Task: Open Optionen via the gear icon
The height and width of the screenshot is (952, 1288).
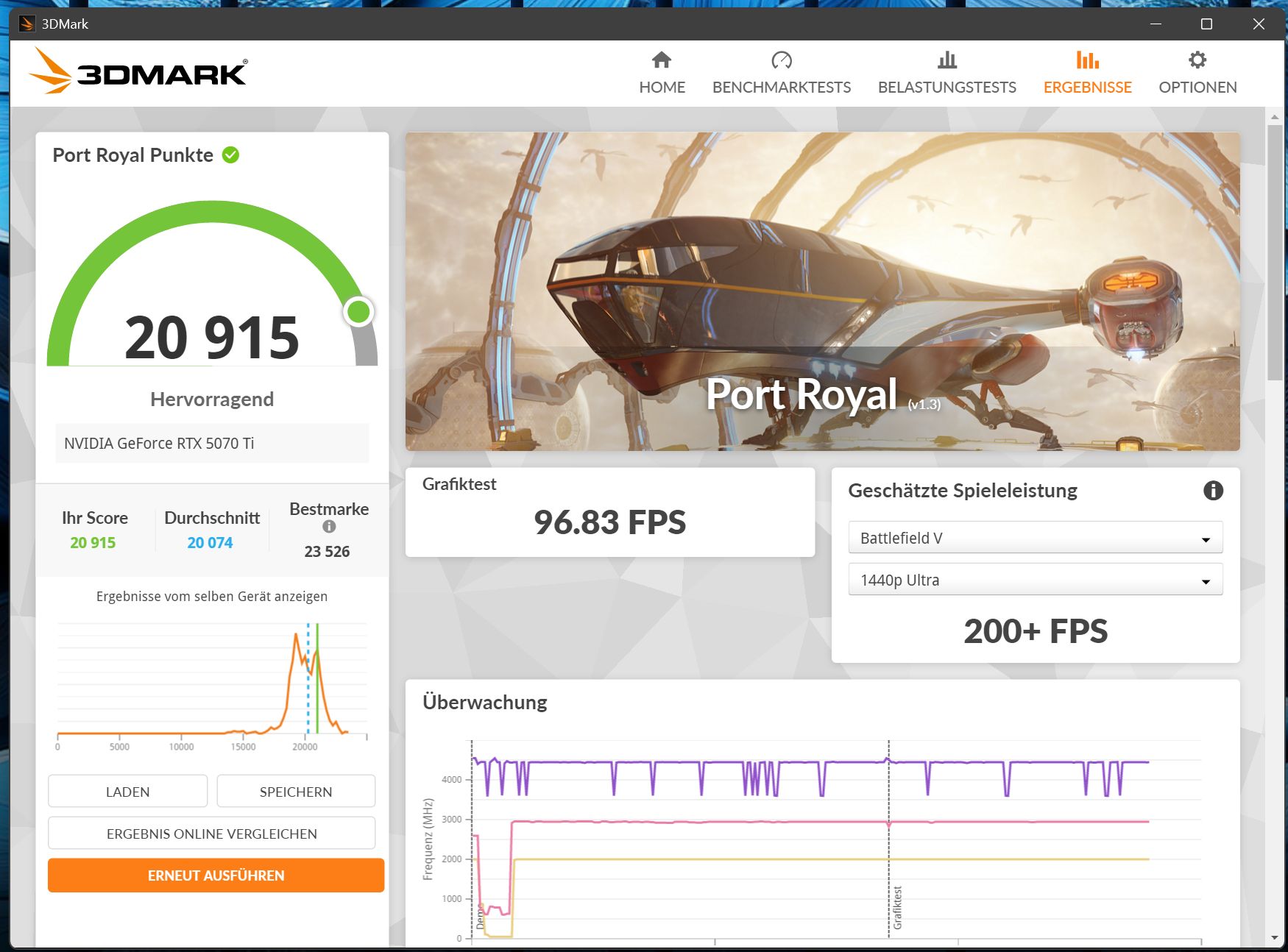Action: (1197, 60)
